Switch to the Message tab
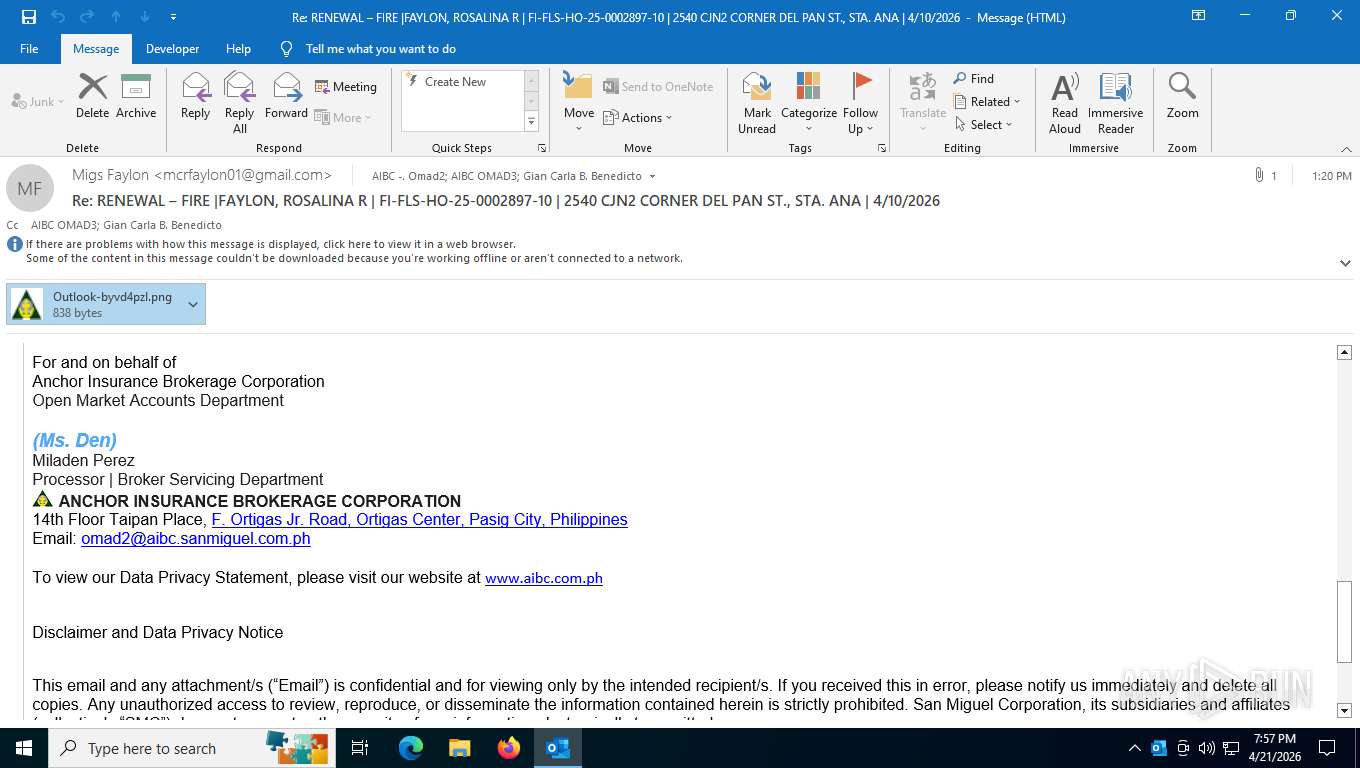1360x768 pixels. pos(96,48)
